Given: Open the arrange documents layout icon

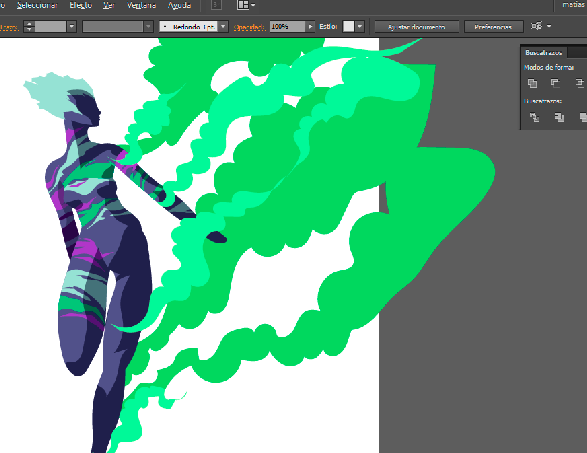Looking at the screenshot, I should [243, 5].
